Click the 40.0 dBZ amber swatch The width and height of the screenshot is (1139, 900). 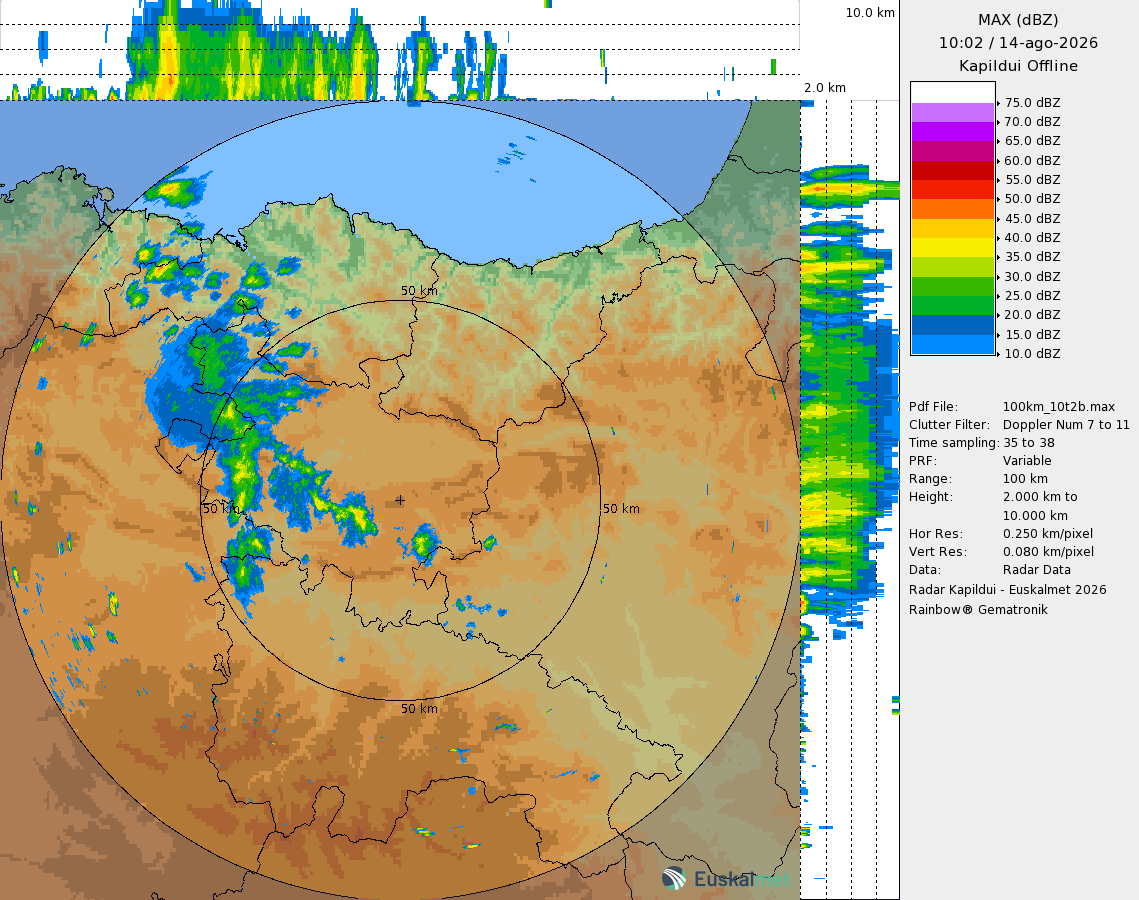pos(952,228)
